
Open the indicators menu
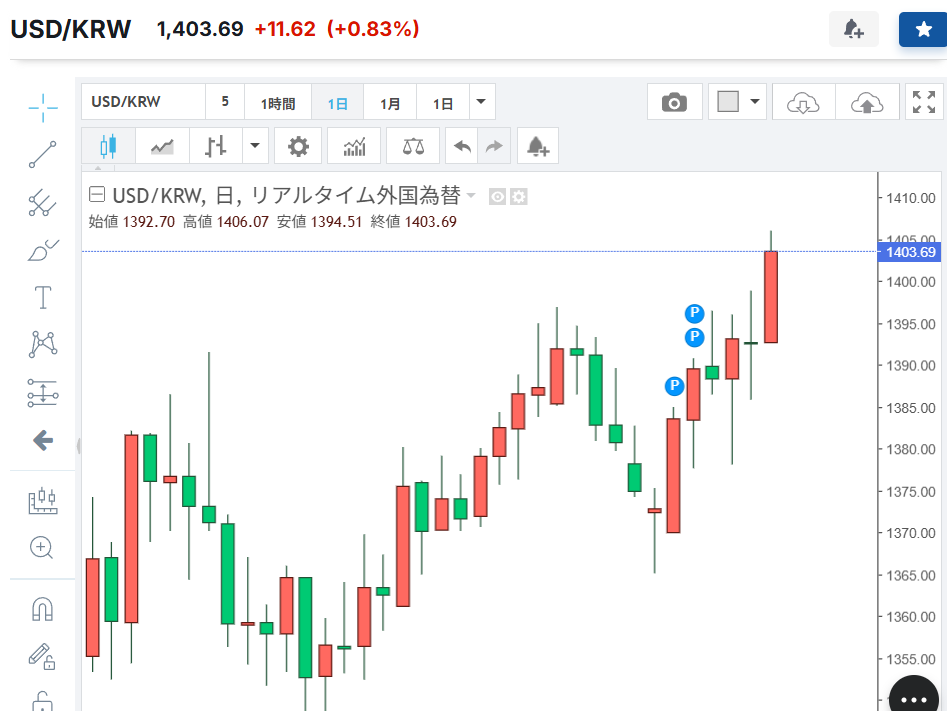point(354,146)
